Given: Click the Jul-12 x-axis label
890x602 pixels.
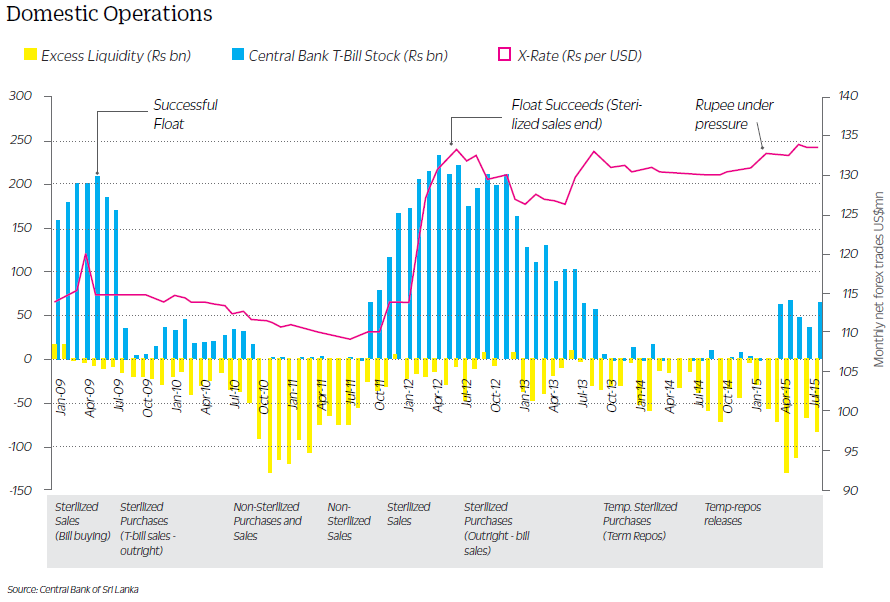Looking at the screenshot, I should [x=467, y=393].
